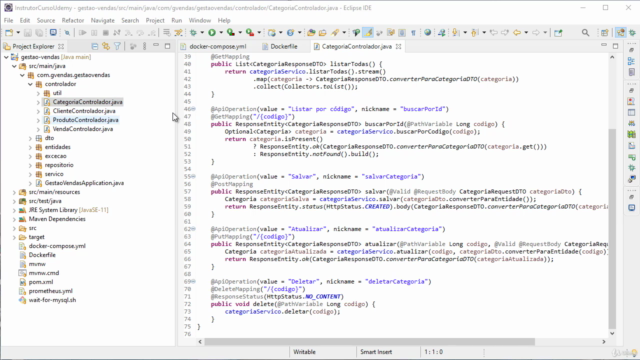The width and height of the screenshot is (640, 360).
Task: Open the Window menu
Action: click(200, 20)
